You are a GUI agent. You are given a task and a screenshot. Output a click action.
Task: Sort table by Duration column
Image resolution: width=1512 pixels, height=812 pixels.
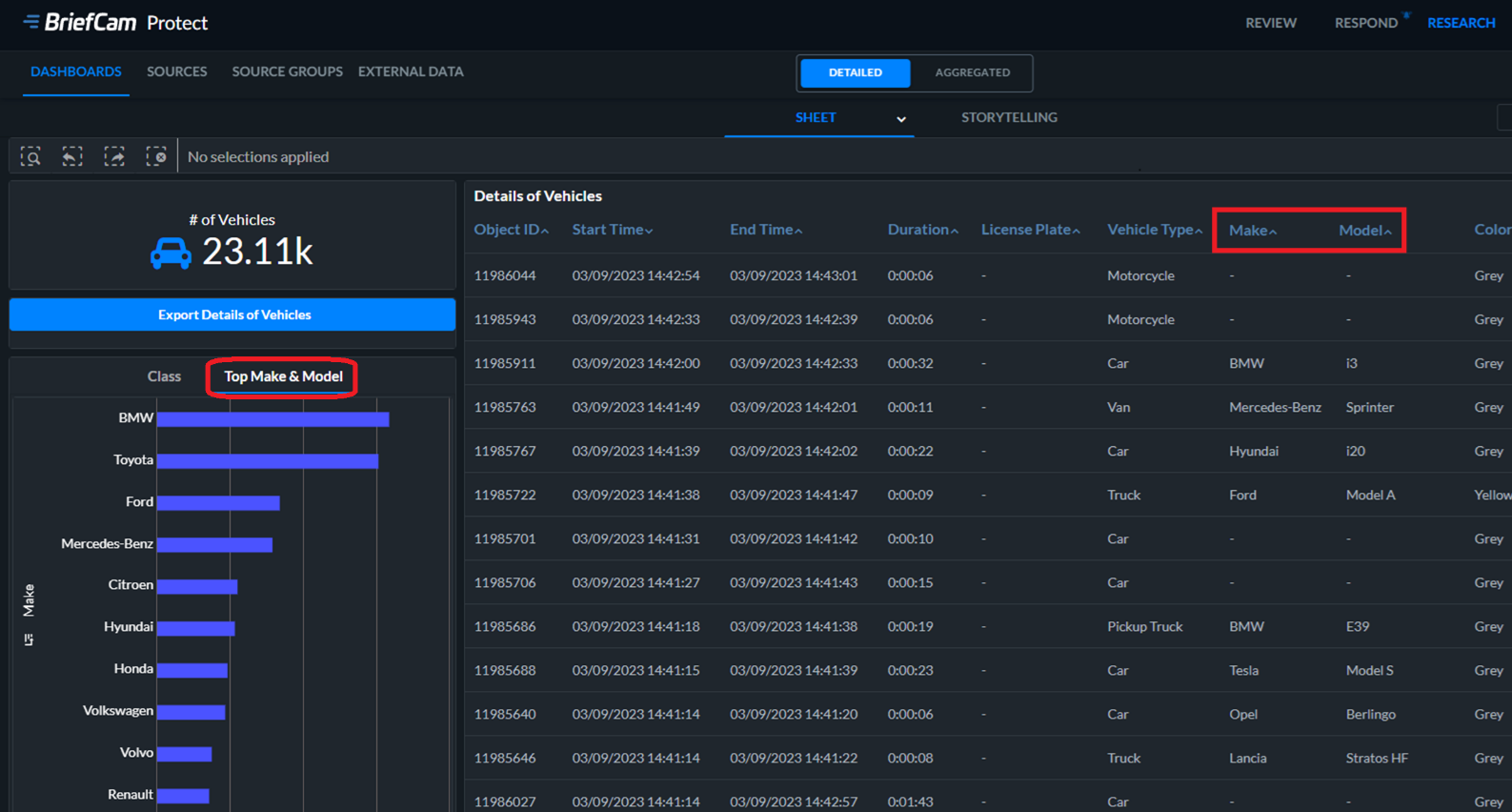coord(923,230)
